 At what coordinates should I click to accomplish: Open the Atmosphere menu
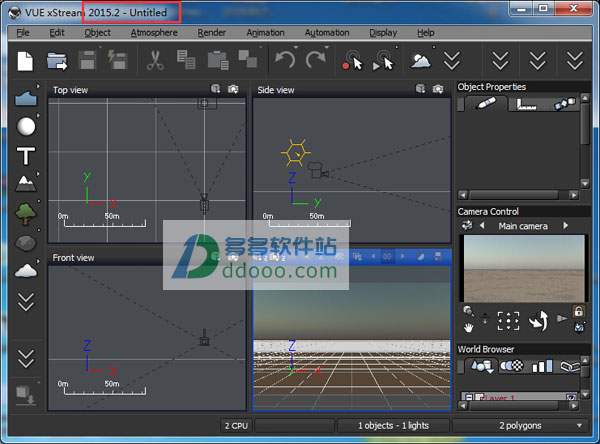(x=154, y=33)
